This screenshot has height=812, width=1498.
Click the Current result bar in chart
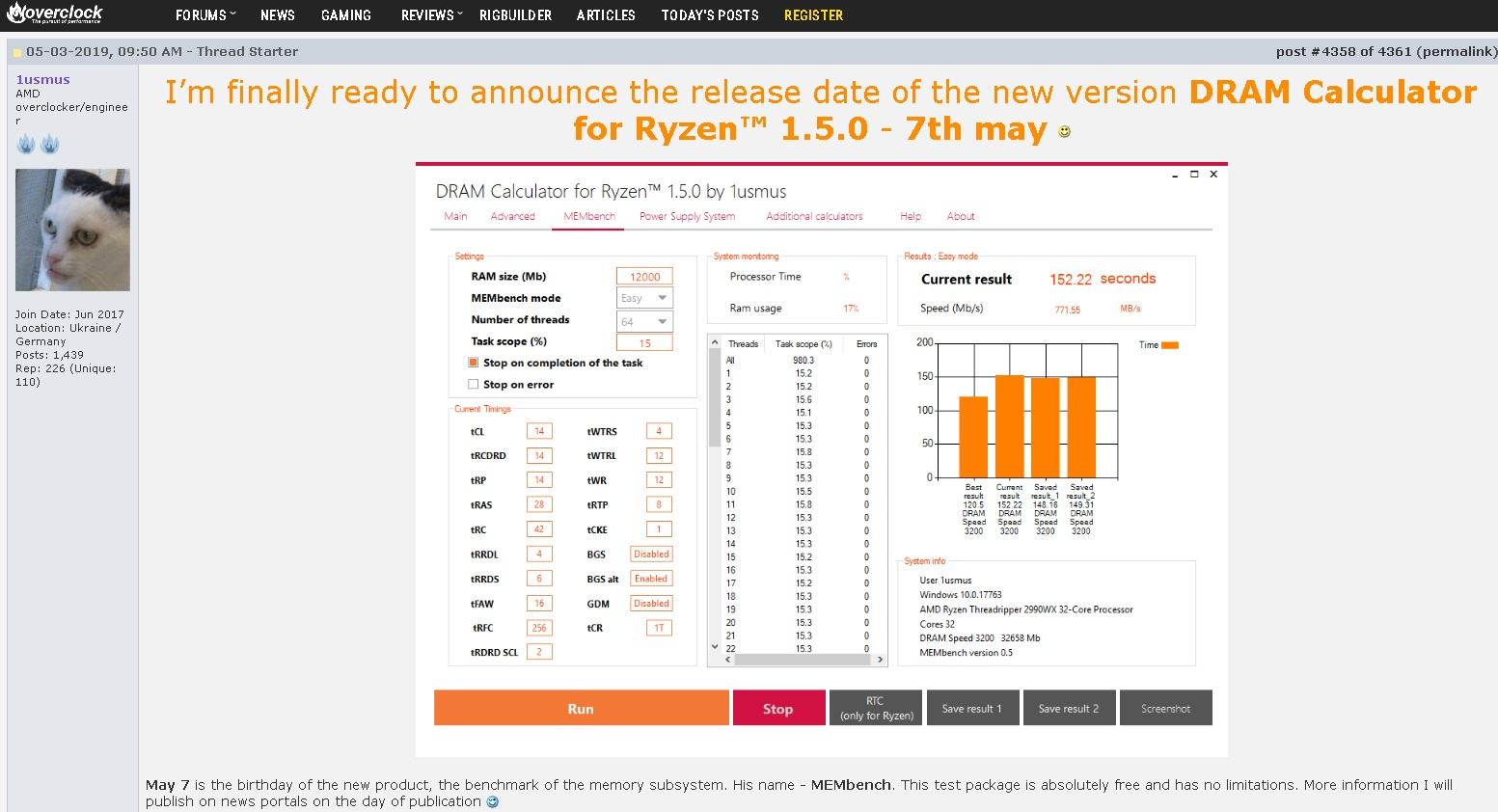1009,426
